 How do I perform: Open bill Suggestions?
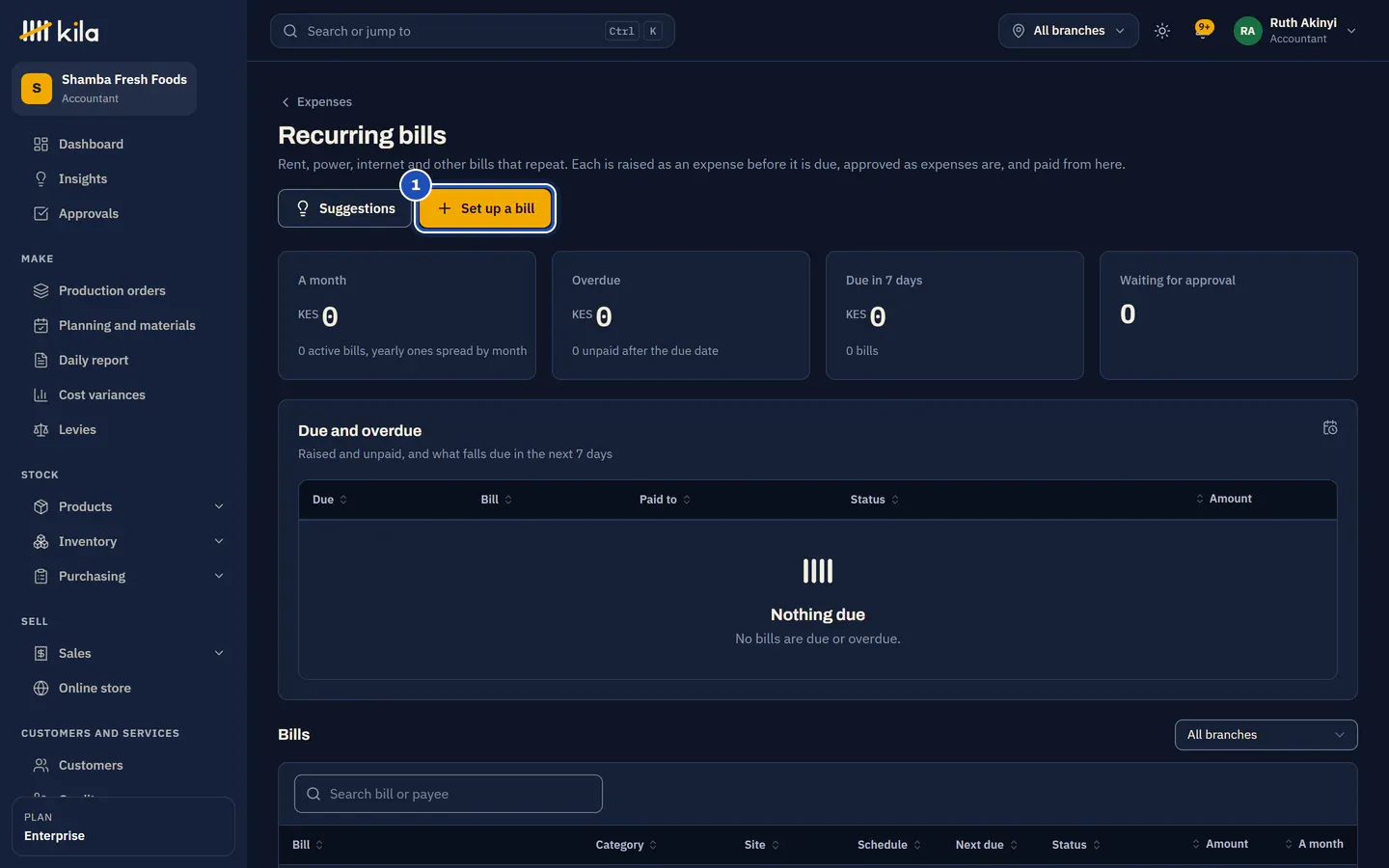tap(345, 208)
